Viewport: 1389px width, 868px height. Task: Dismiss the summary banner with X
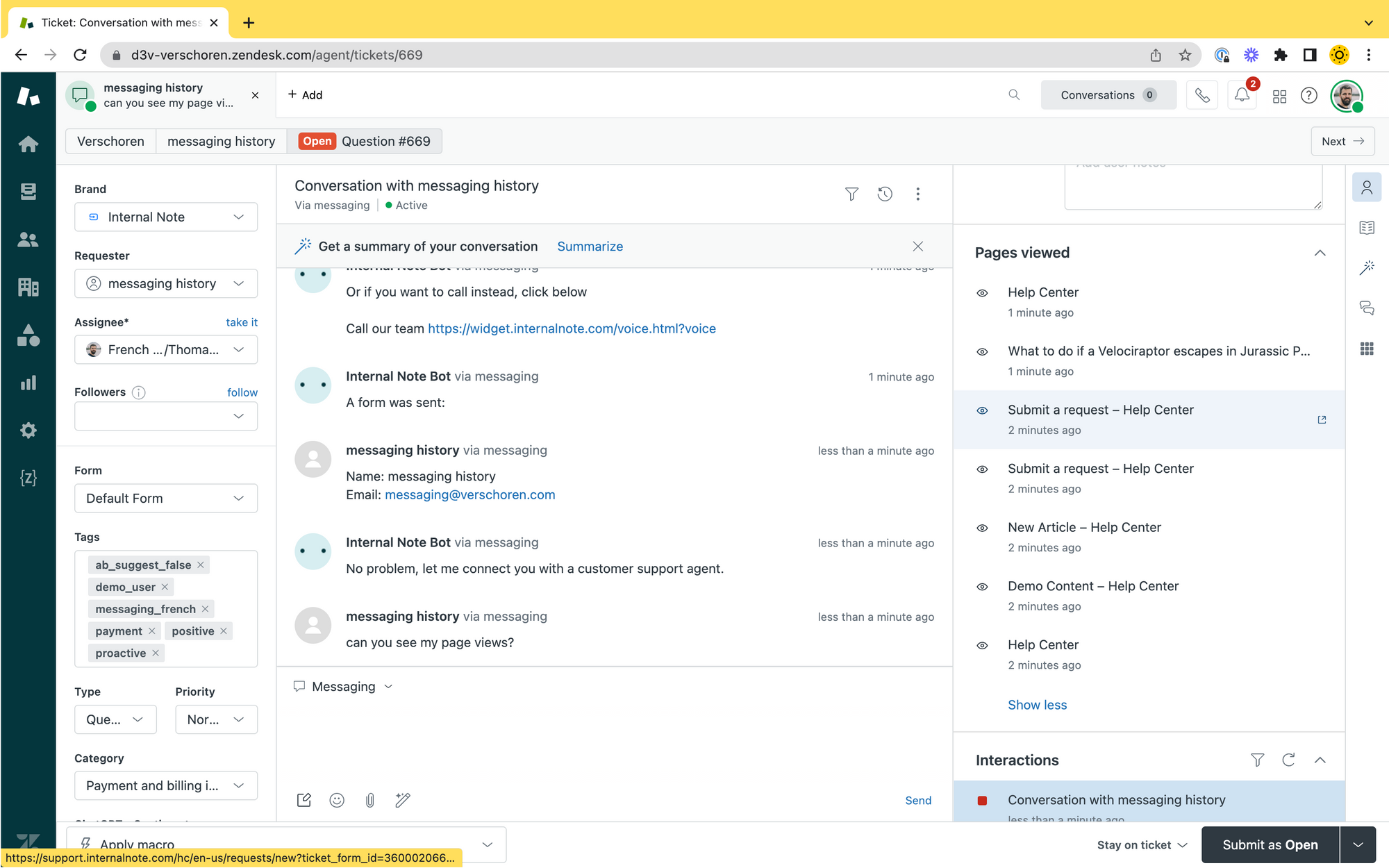click(x=917, y=247)
